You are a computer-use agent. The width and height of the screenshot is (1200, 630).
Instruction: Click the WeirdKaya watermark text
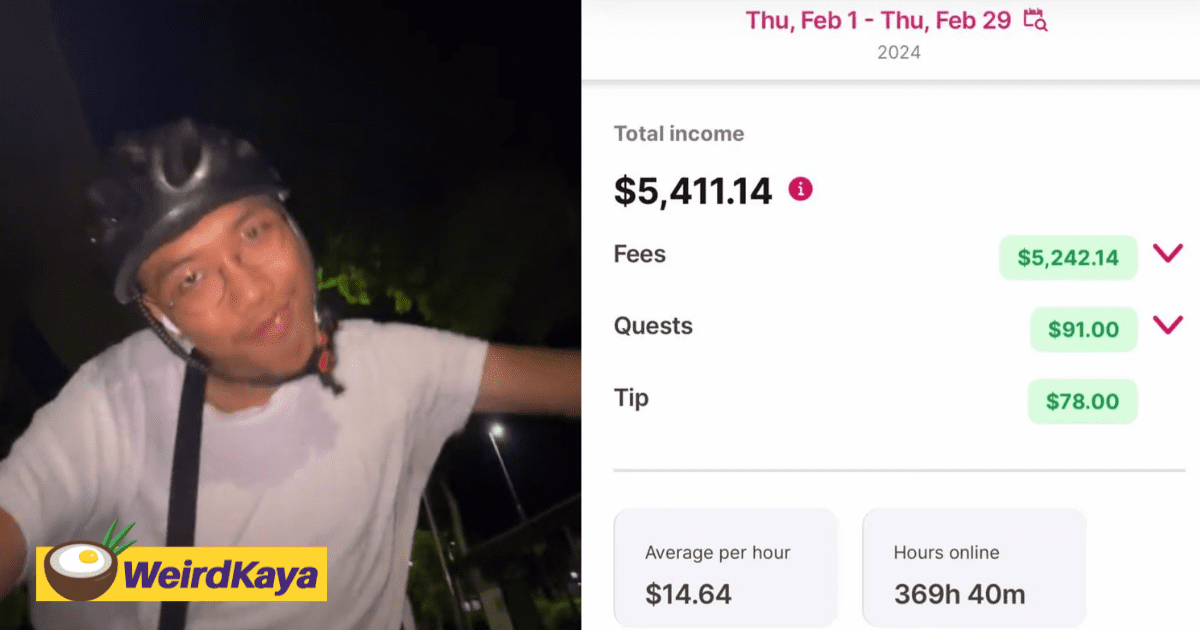[220, 575]
